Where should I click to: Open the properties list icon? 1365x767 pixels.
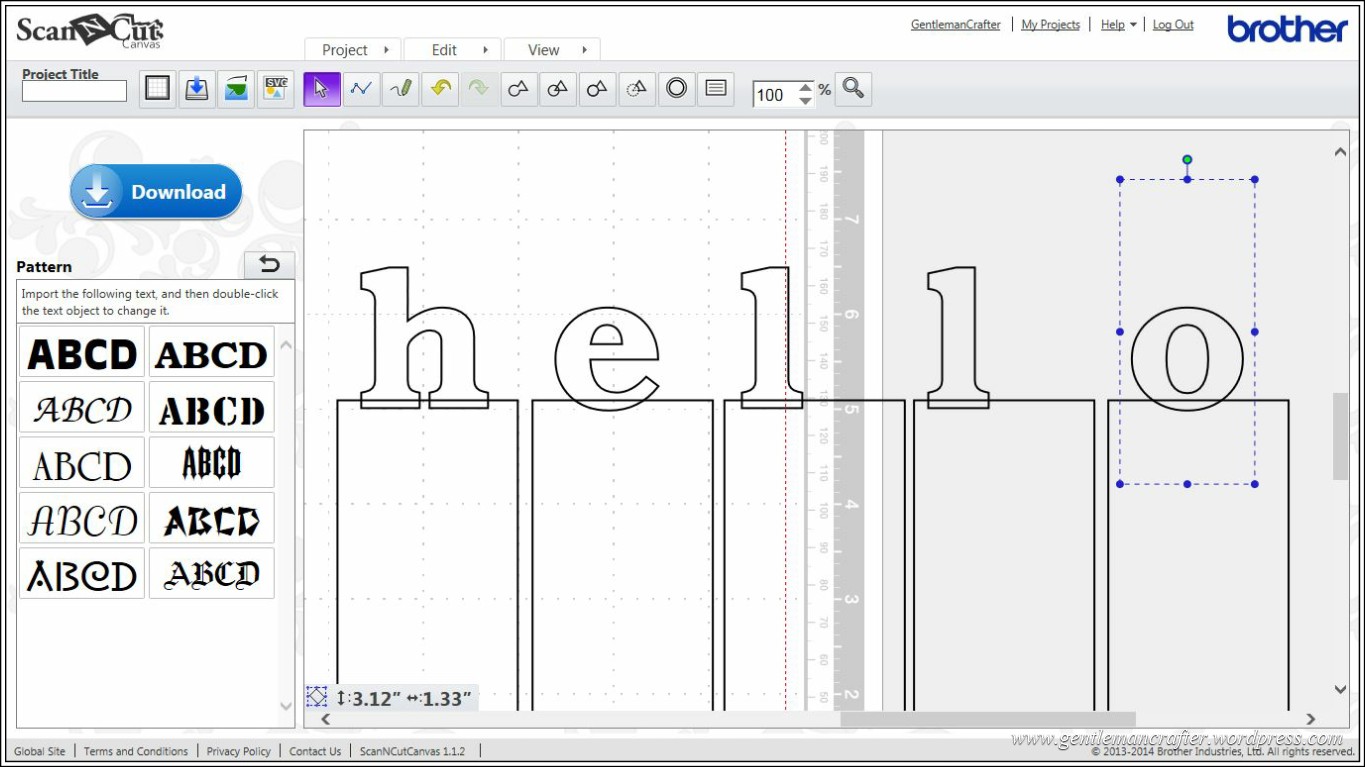coord(716,89)
